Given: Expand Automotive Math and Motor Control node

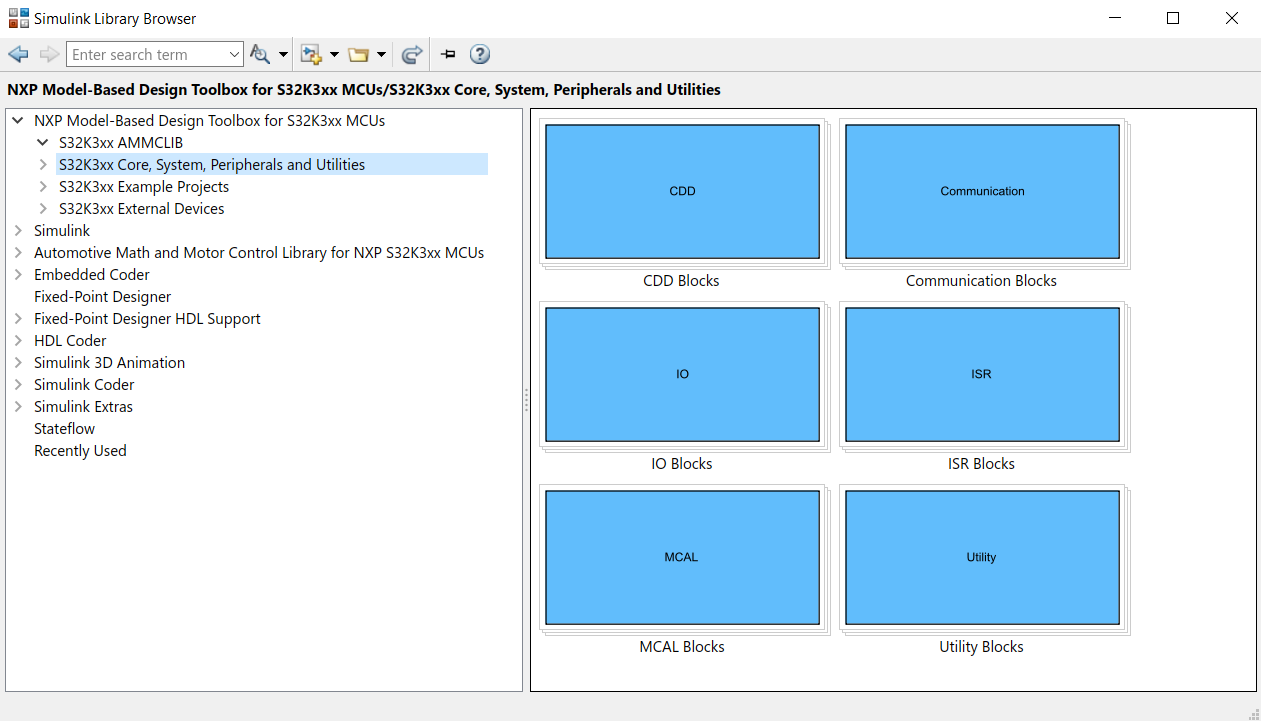Looking at the screenshot, I should pyautogui.click(x=18, y=252).
